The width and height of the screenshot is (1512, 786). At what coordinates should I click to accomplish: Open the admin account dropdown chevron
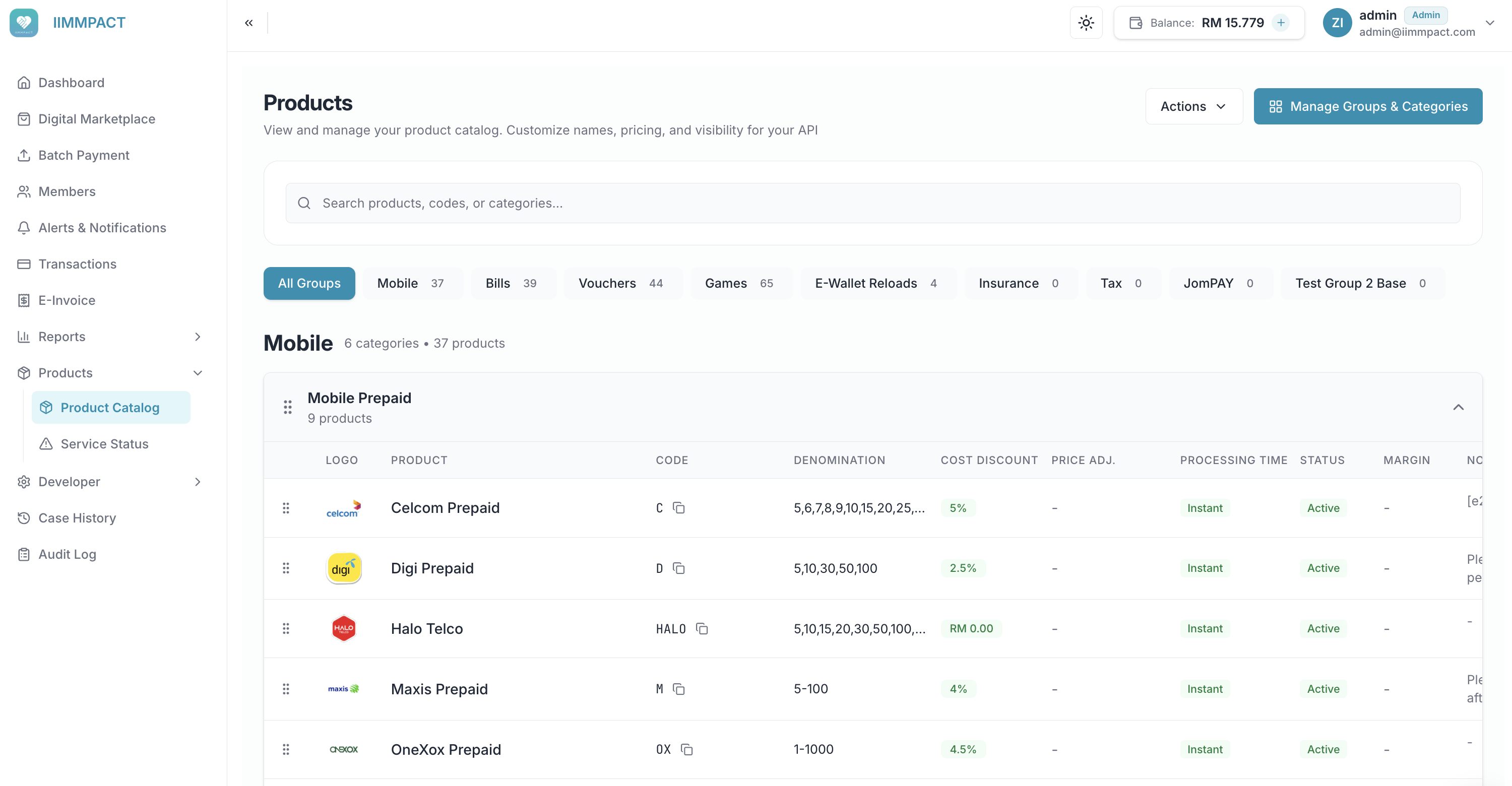pos(1490,23)
